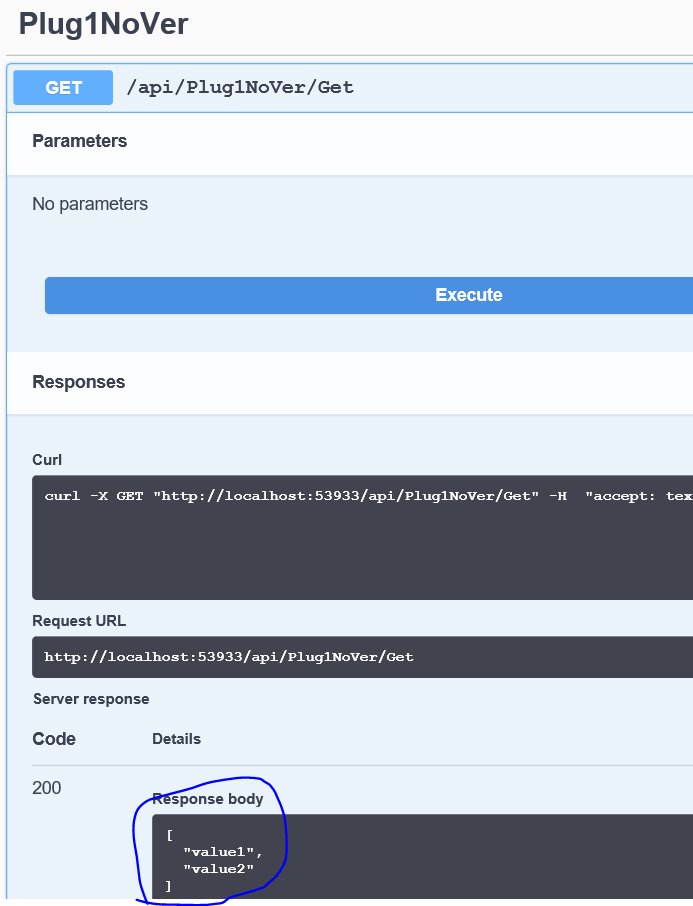Click the Details column header
Viewport: 693px width, 906px height.
(x=176, y=739)
